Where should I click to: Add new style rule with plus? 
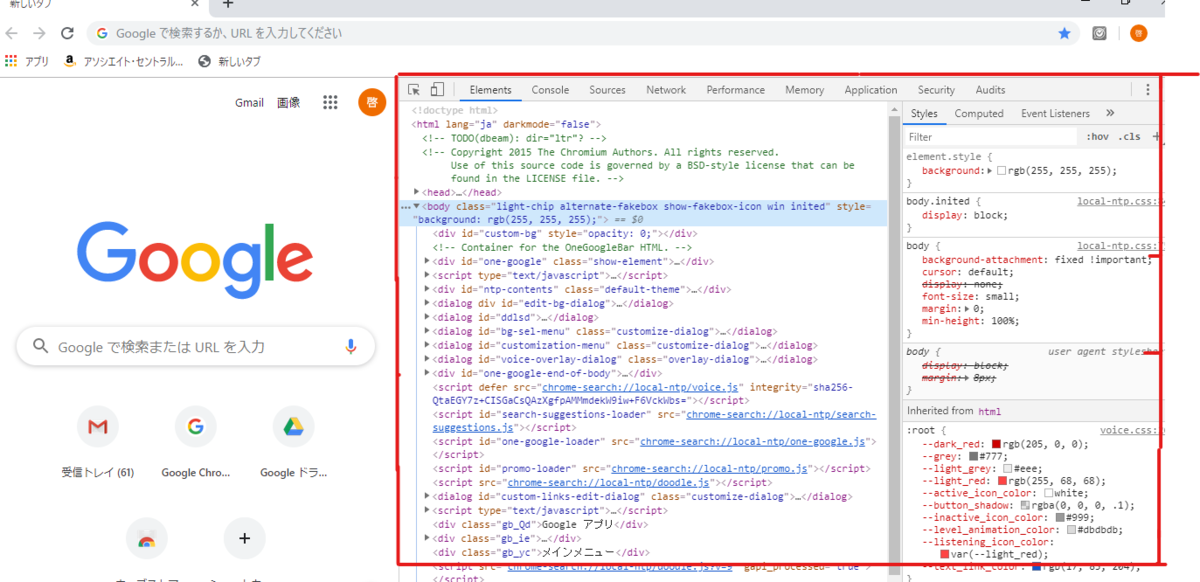pyautogui.click(x=1156, y=136)
